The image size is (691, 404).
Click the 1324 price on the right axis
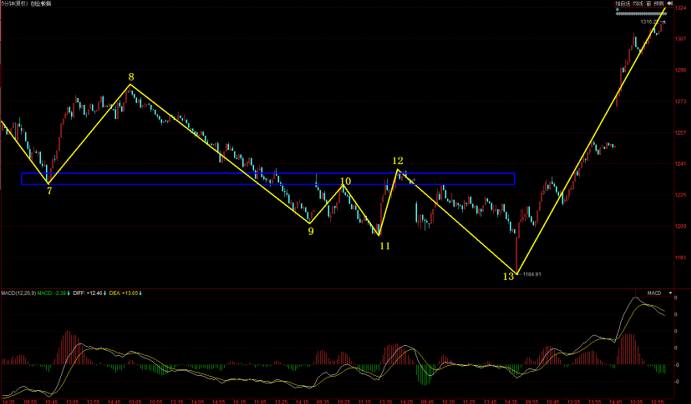tap(680, 8)
